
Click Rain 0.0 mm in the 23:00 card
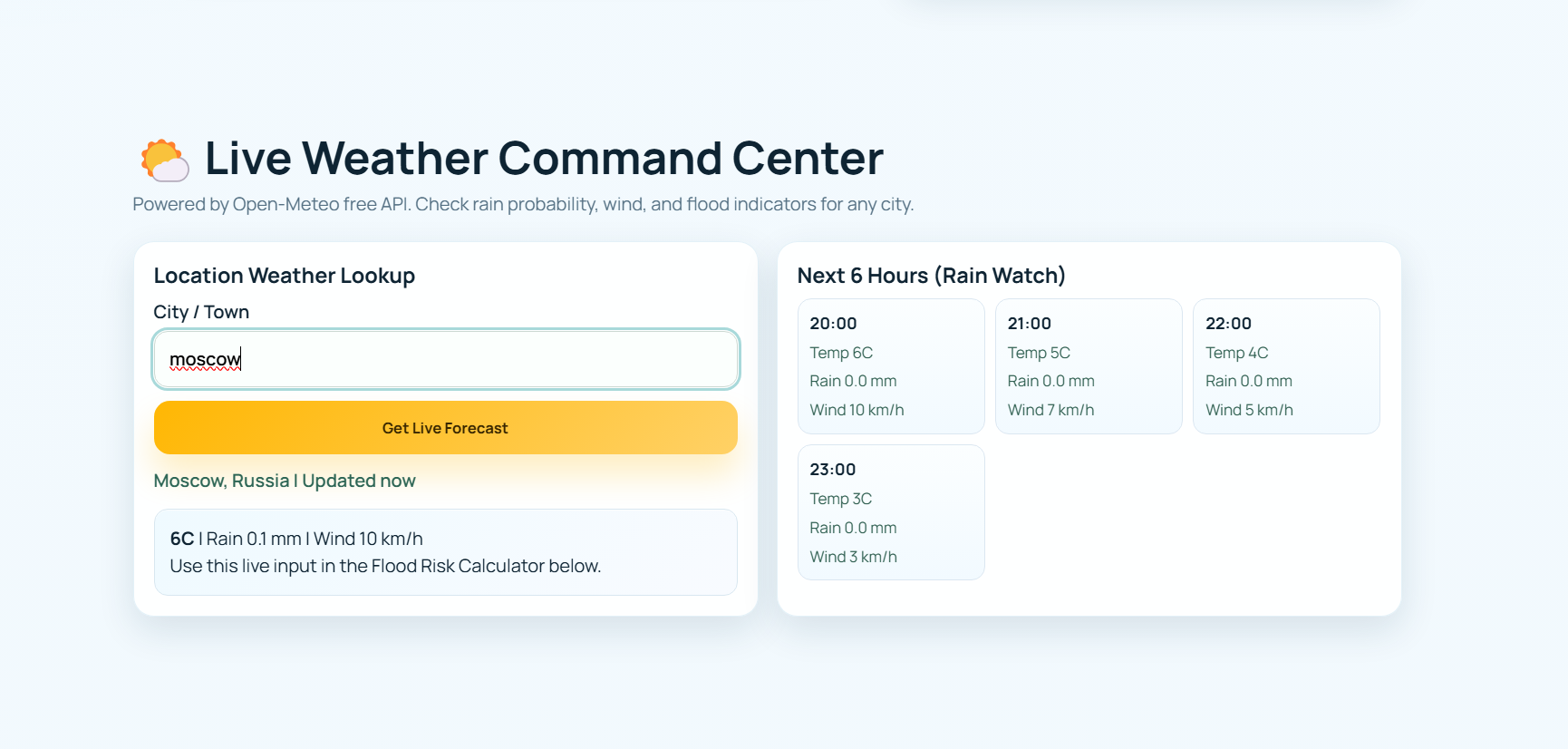coord(854,528)
